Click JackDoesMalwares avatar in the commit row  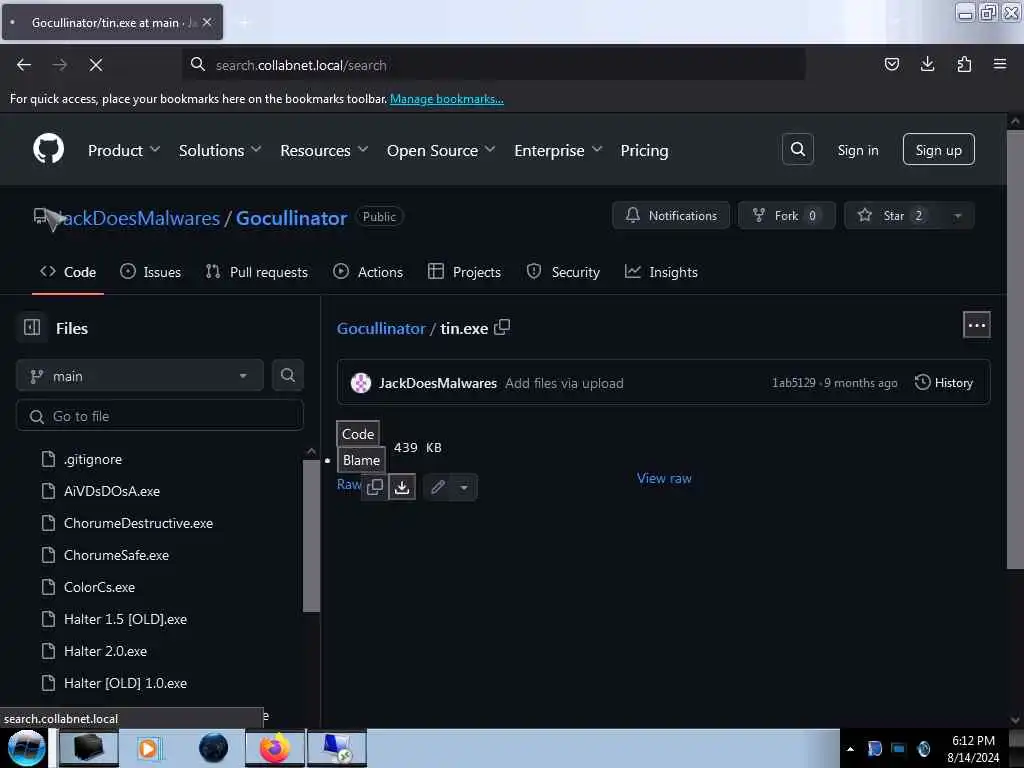click(360, 383)
